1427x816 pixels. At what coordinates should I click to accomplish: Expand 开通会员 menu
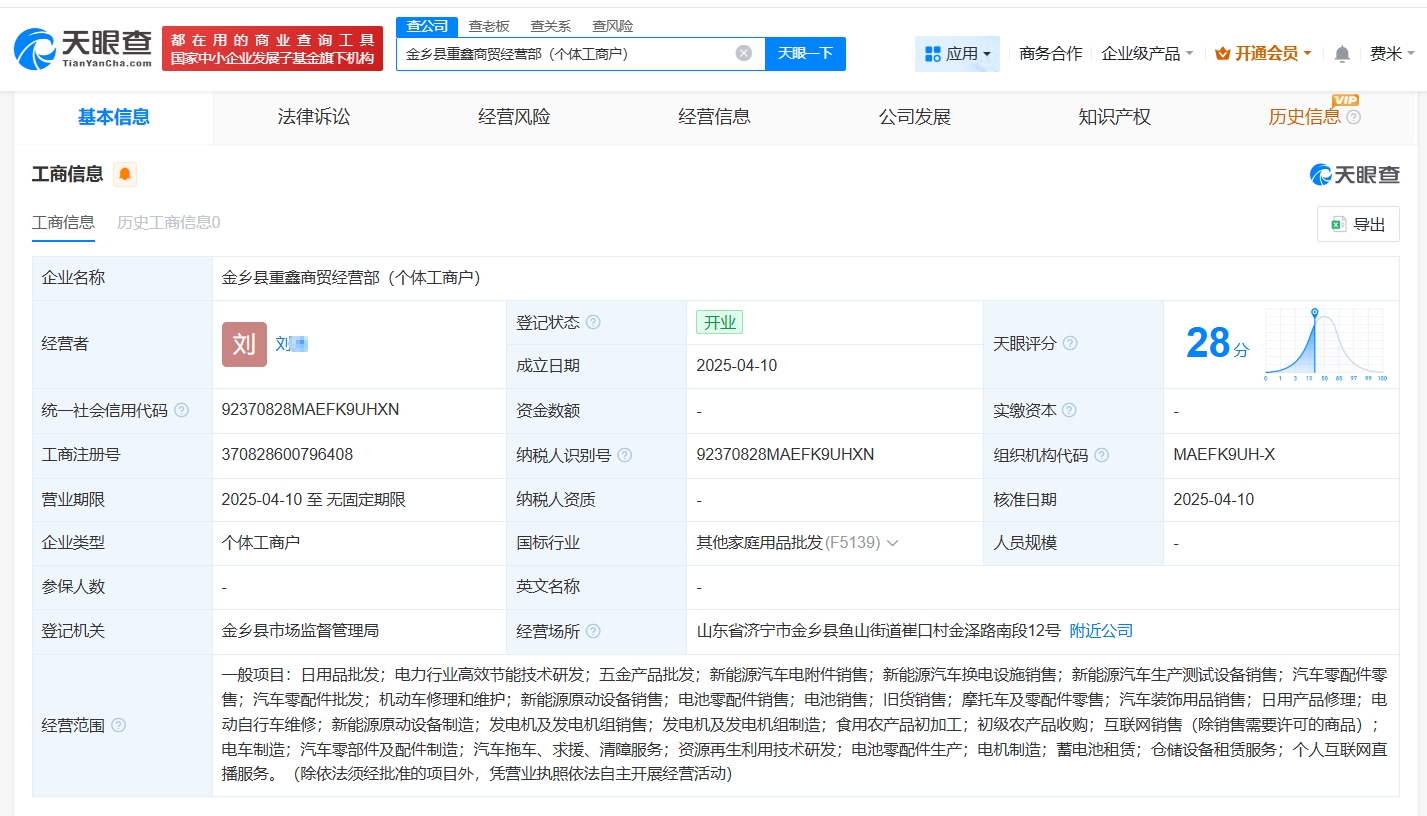point(1263,54)
